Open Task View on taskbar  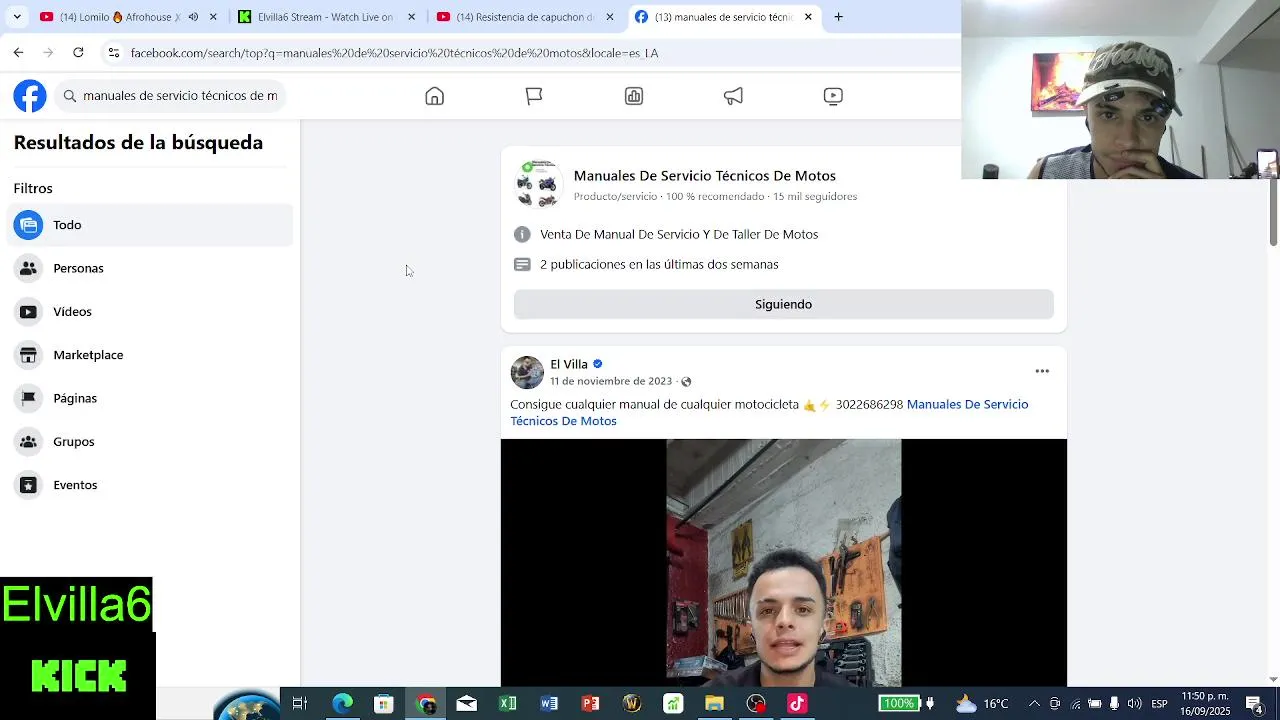tap(299, 704)
